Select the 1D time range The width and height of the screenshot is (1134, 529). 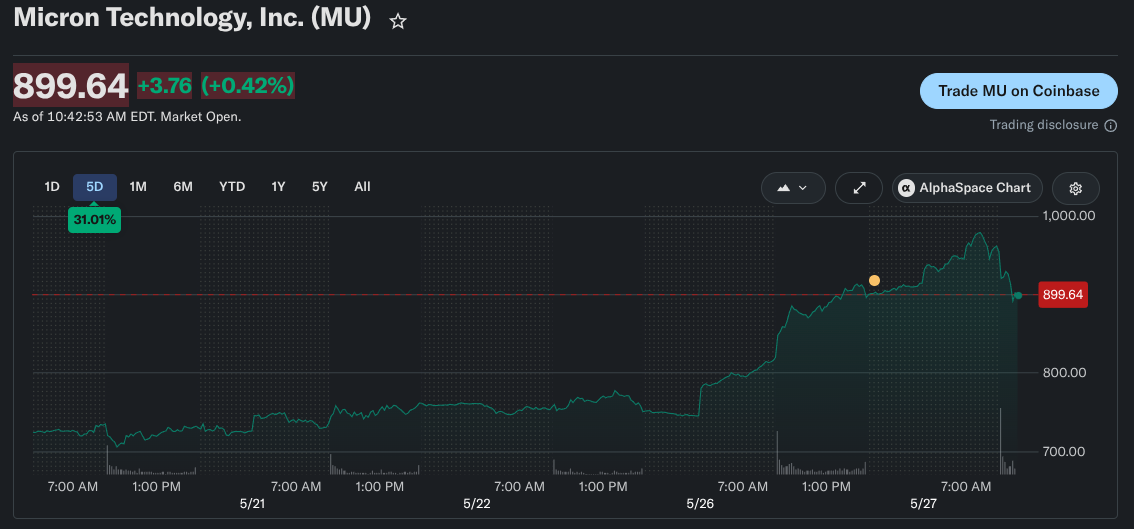click(51, 187)
